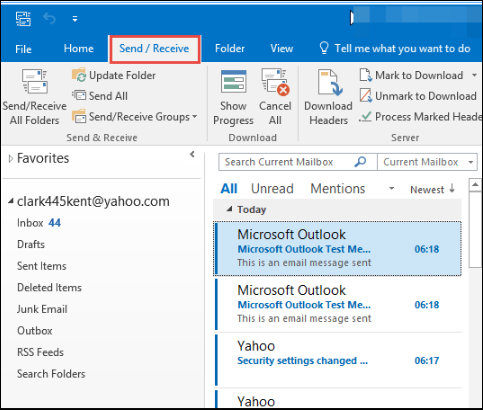Viewport: 483px width, 410px height.
Task: Click the lightbulb Tell me icon
Action: [324, 48]
